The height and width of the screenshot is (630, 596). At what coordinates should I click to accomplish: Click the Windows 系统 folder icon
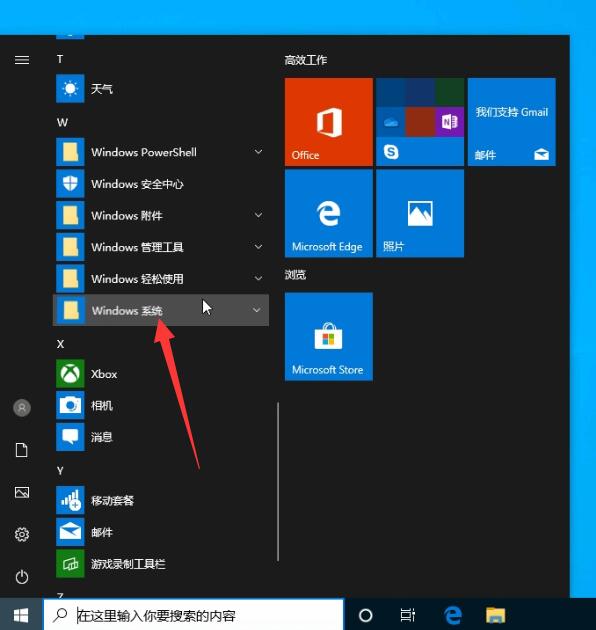point(70,310)
